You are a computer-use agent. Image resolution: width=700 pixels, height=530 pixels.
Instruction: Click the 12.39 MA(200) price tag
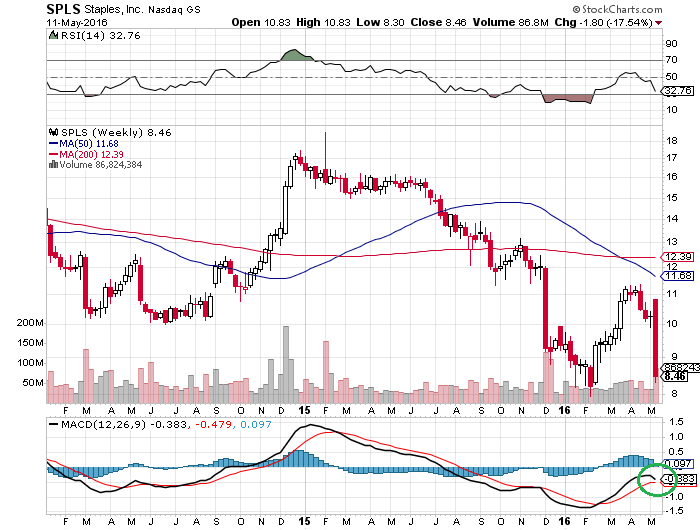click(677, 257)
